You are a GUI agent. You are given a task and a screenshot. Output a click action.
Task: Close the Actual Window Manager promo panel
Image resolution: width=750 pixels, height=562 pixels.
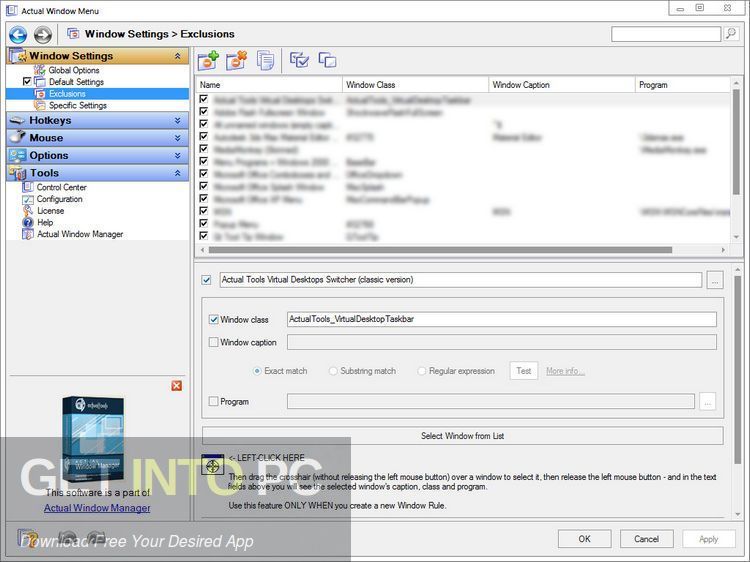[x=176, y=386]
